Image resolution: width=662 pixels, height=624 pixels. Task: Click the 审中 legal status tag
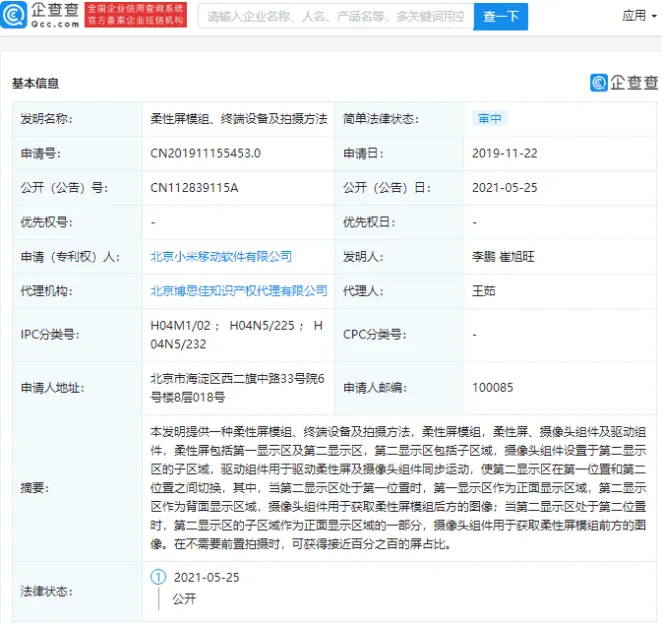coord(490,118)
